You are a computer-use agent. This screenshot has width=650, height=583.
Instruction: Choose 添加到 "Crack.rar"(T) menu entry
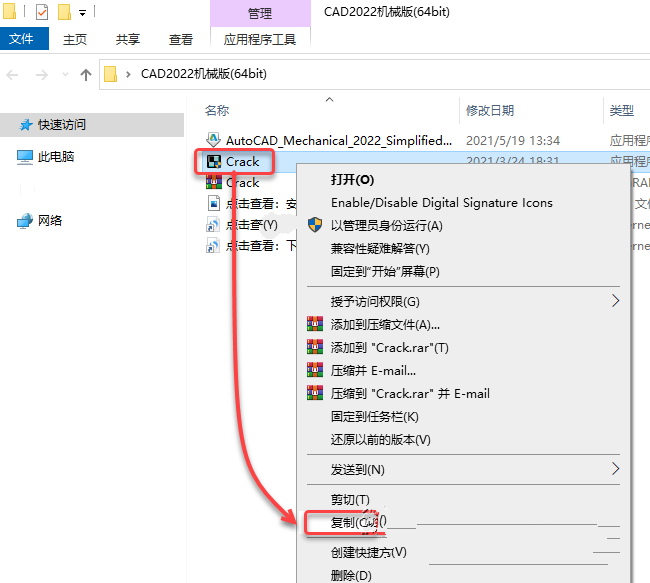(389, 347)
